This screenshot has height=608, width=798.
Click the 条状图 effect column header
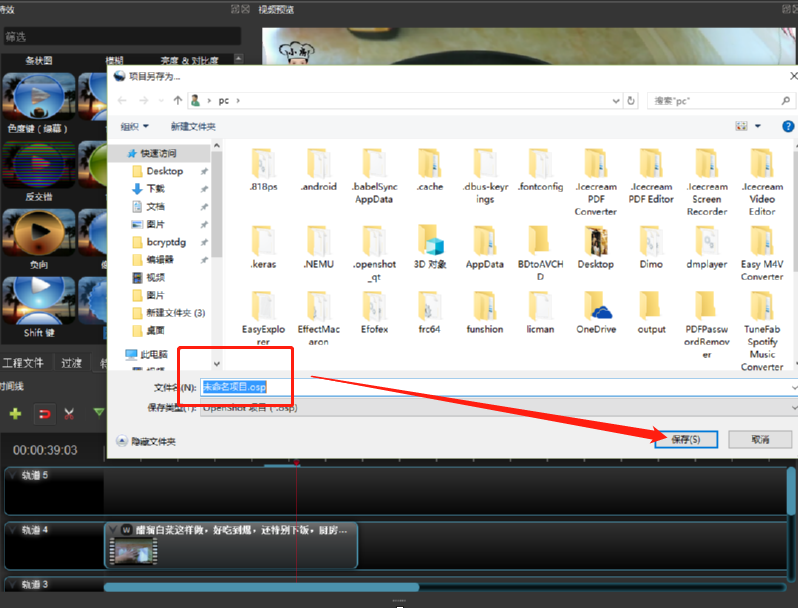pos(39,61)
